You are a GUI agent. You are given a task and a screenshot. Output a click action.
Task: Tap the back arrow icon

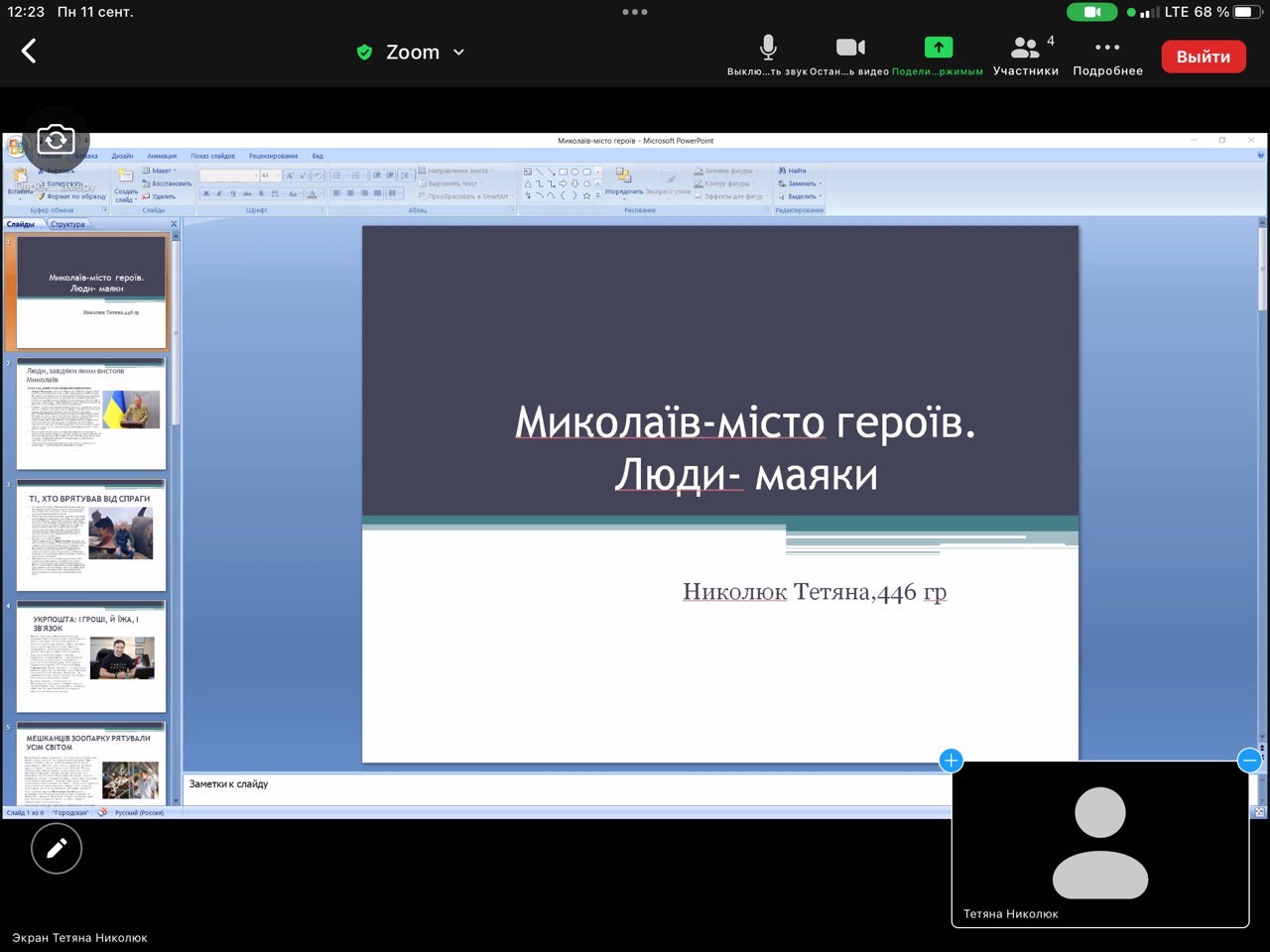click(29, 52)
